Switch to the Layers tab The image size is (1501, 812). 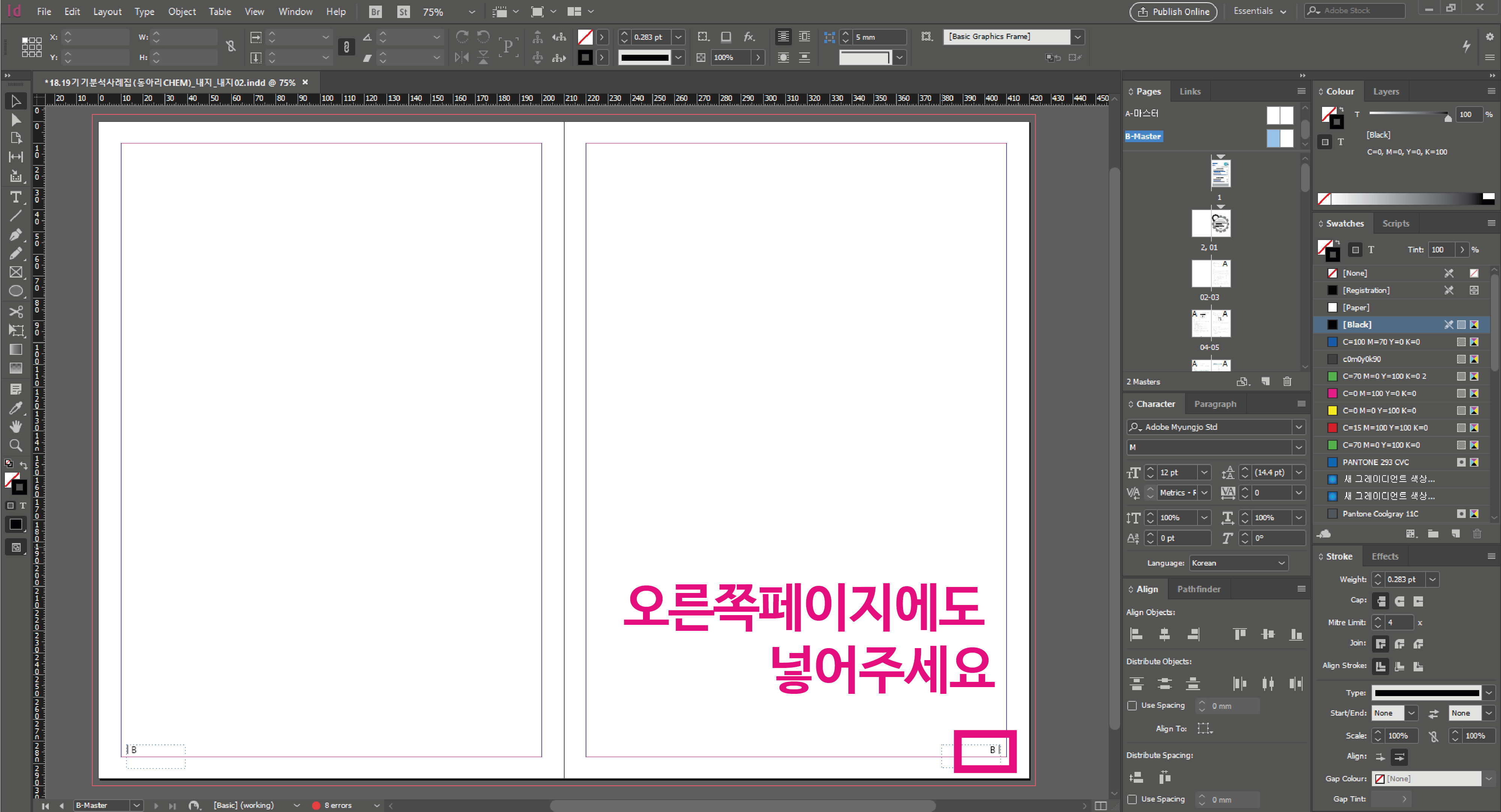pyautogui.click(x=1385, y=91)
